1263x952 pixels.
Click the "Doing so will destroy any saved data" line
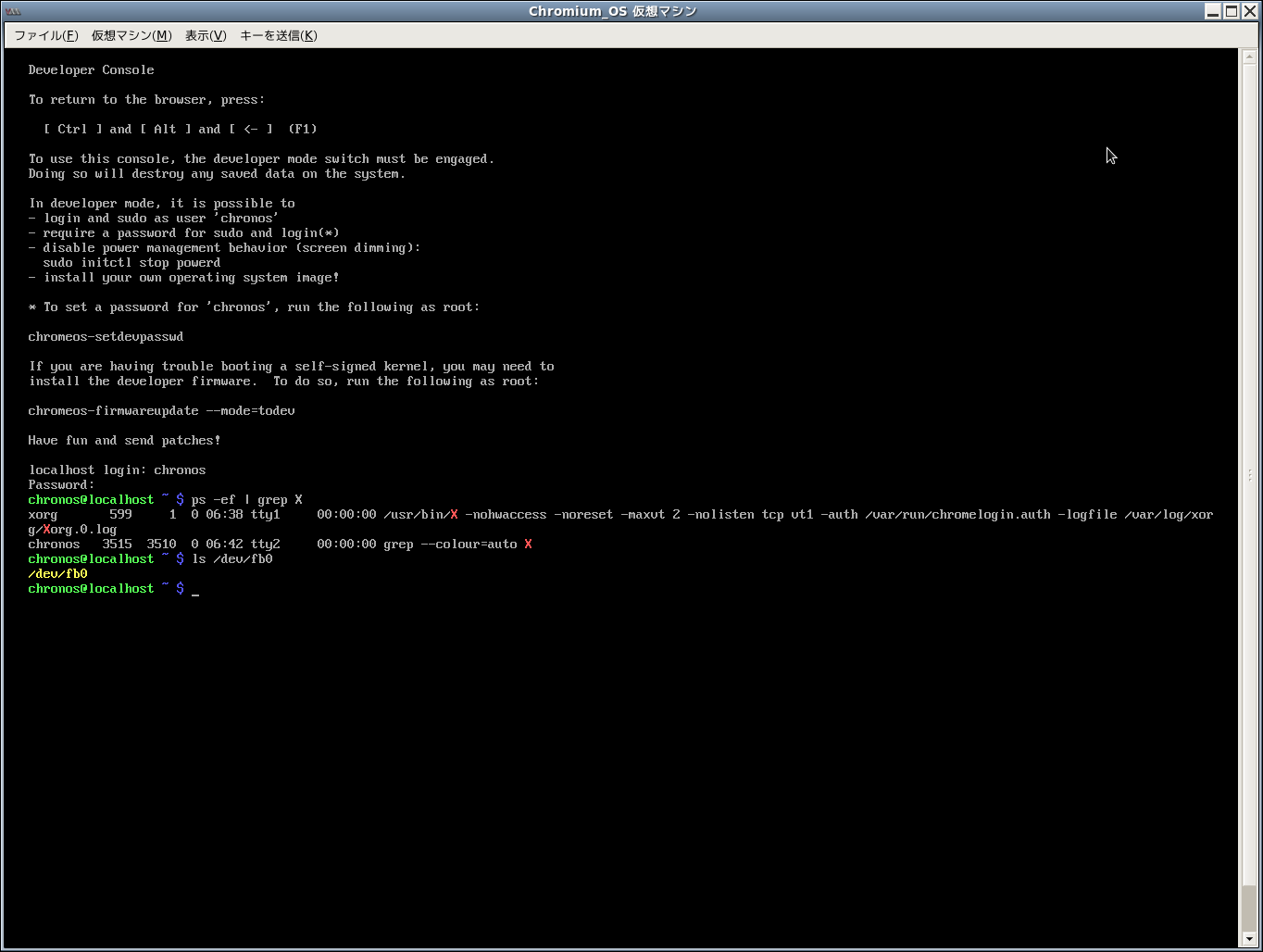click(x=218, y=174)
